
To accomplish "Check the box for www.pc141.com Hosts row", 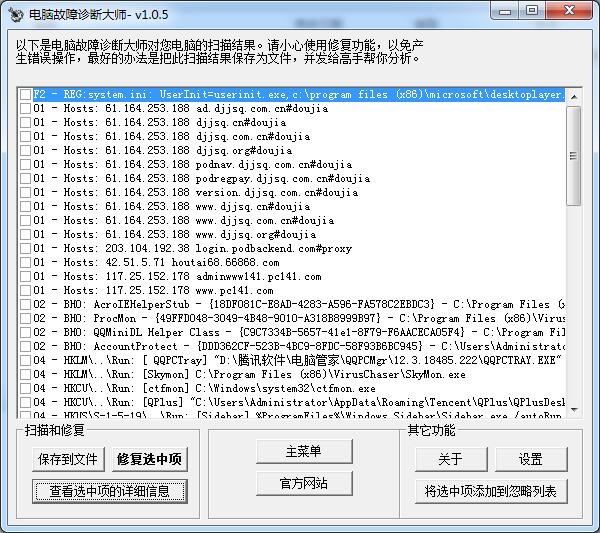I will pos(26,290).
